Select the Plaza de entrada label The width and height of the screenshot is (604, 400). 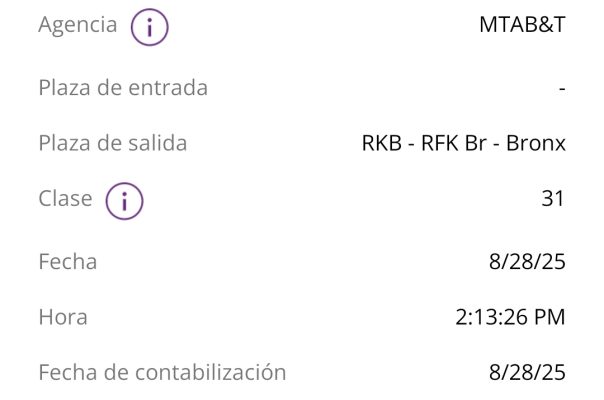coord(123,88)
